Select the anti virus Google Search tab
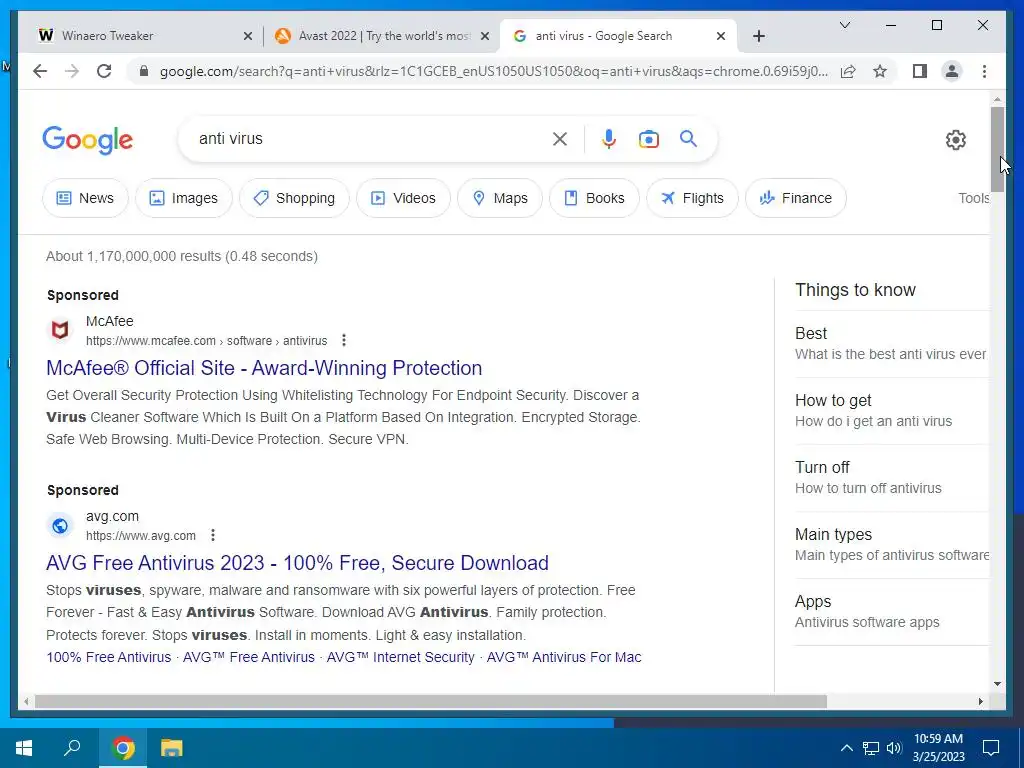The width and height of the screenshot is (1024, 768). [618, 36]
